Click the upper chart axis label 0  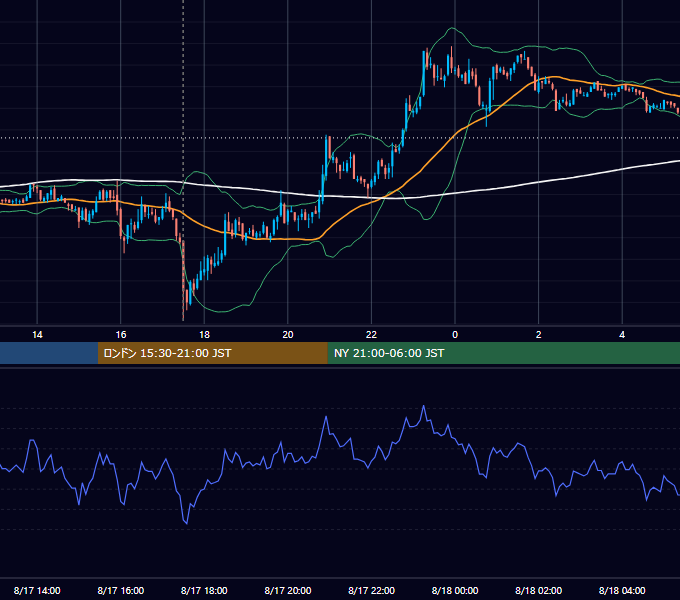point(455,335)
